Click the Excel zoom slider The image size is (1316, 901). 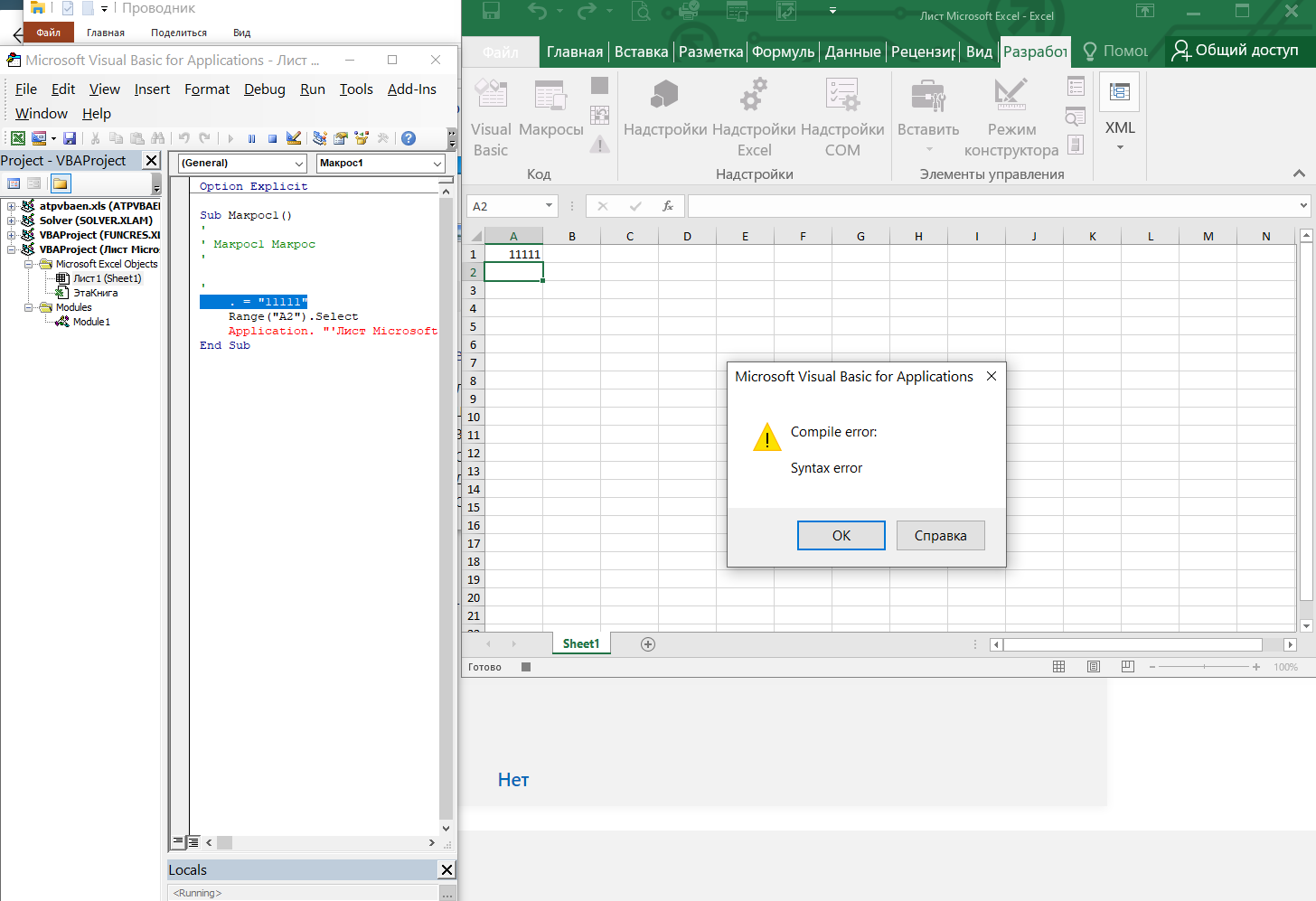click(x=1204, y=667)
